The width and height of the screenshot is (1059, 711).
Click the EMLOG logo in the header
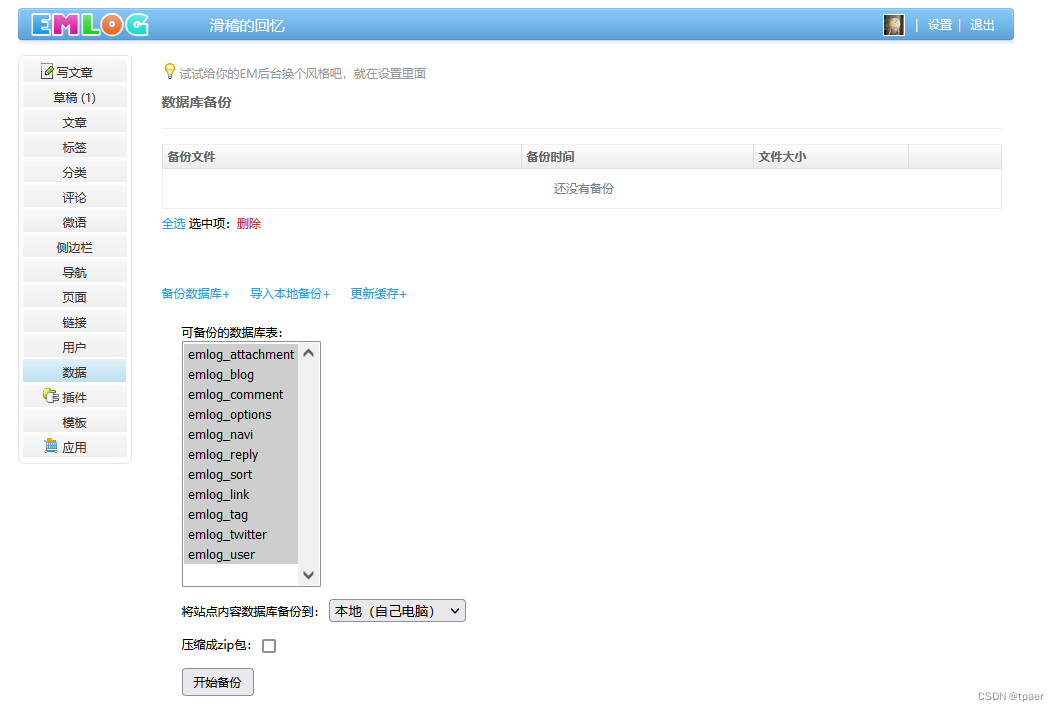coord(90,23)
